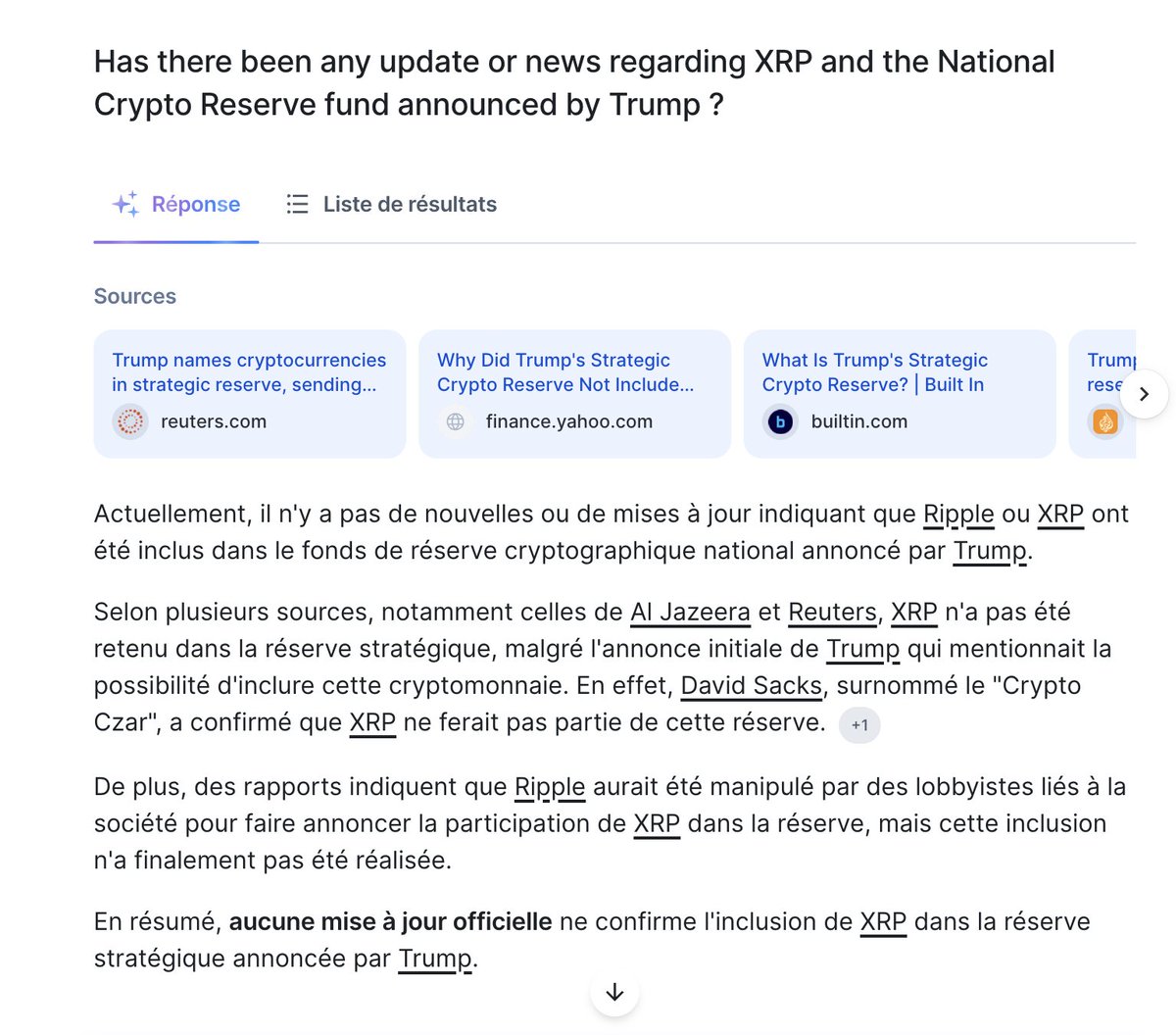Click underlined Ripple in lobbyists paragraph
The image size is (1176, 1035).
coord(550,787)
